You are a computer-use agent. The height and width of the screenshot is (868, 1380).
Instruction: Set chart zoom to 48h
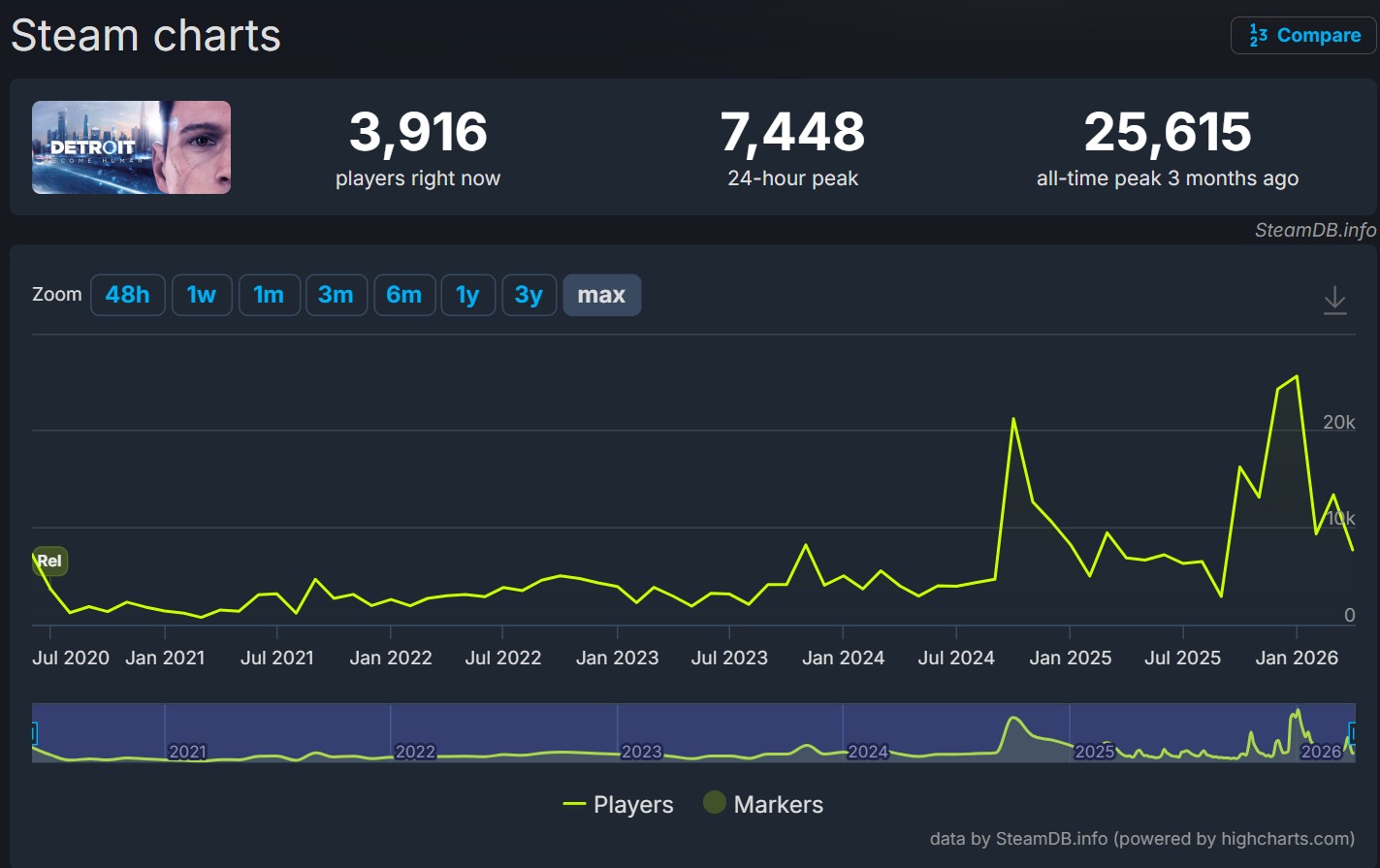pyautogui.click(x=128, y=295)
